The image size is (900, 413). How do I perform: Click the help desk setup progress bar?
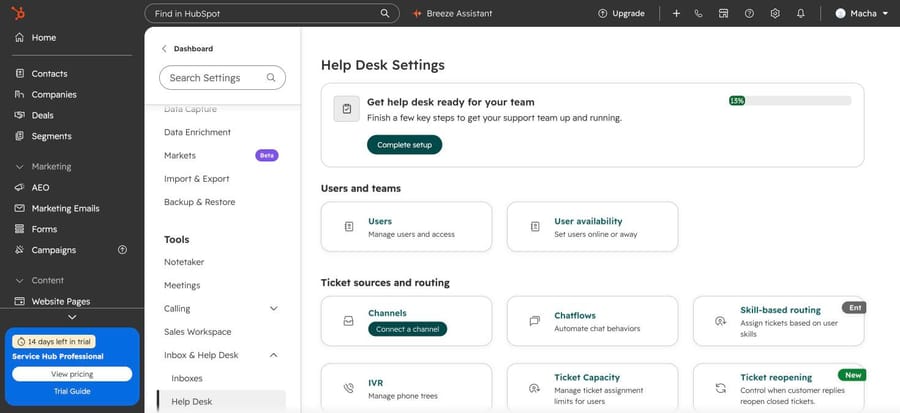[x=790, y=100]
